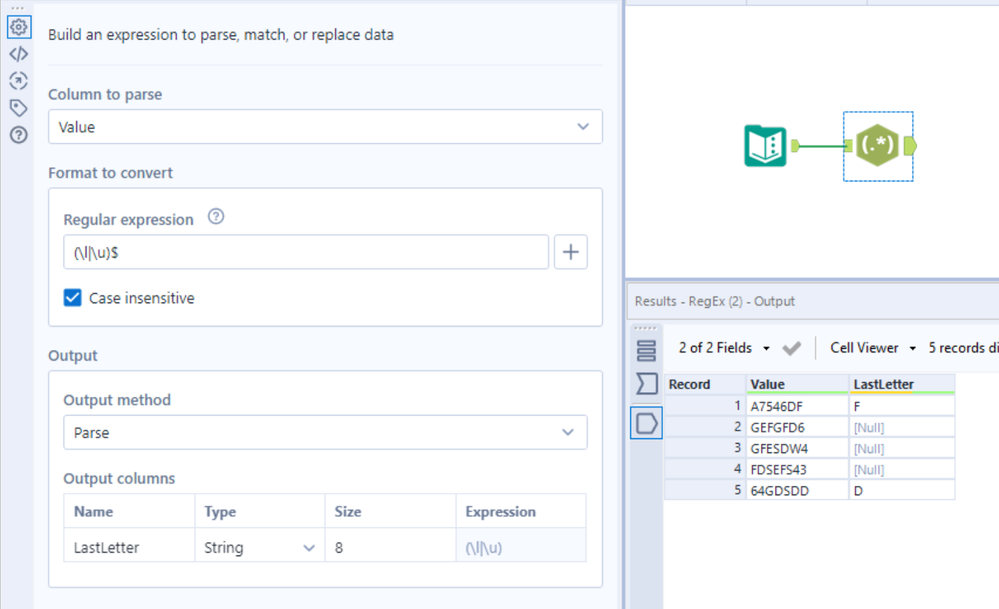Click the Regular expression help icon
This screenshot has width=999, height=609.
pos(216,217)
